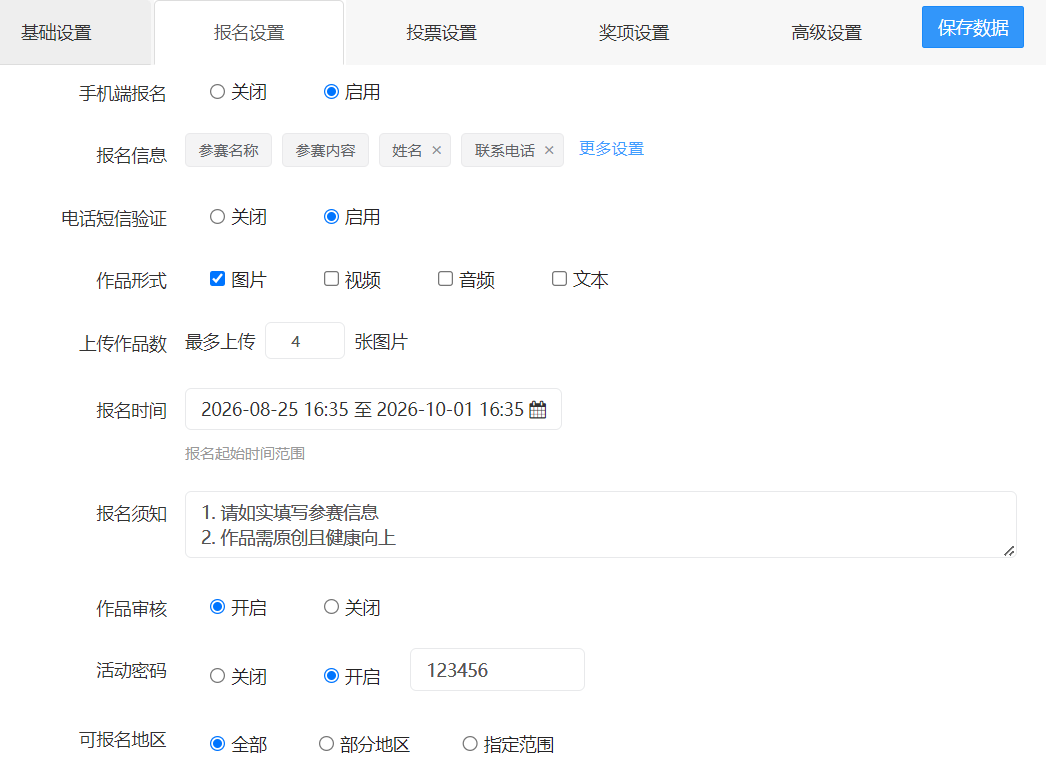Click into the 报名须知 text area
Viewport: 1046px width, 768px height.
point(600,525)
